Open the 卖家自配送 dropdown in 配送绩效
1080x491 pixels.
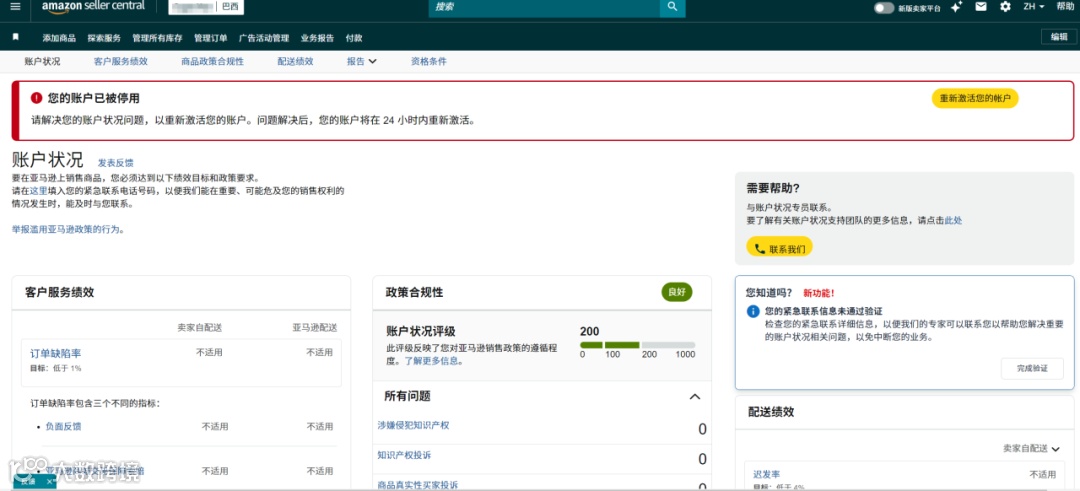pyautogui.click(x=1031, y=449)
